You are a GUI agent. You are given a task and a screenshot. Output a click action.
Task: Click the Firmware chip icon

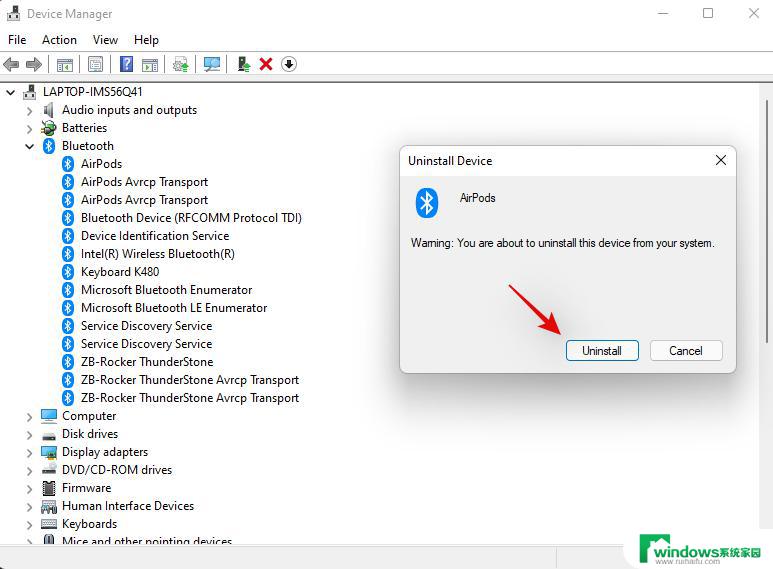[x=49, y=488]
